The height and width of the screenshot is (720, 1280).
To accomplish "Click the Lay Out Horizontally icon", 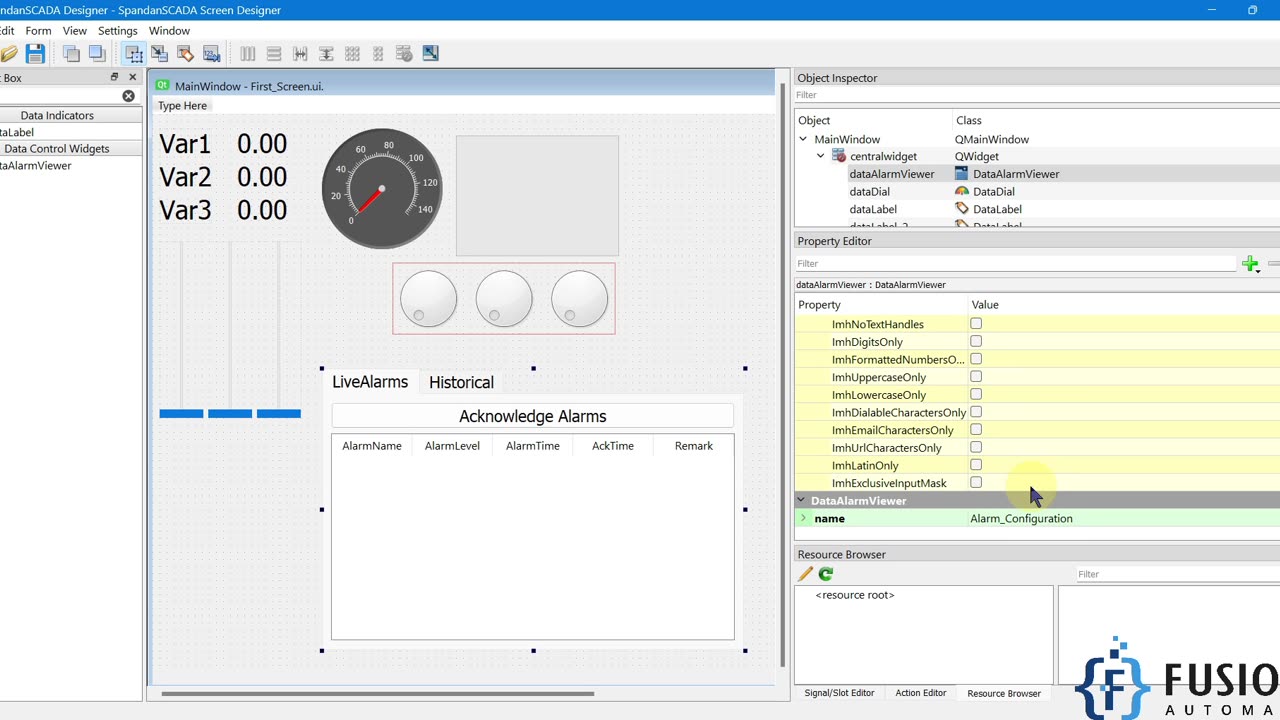I will [x=248, y=53].
